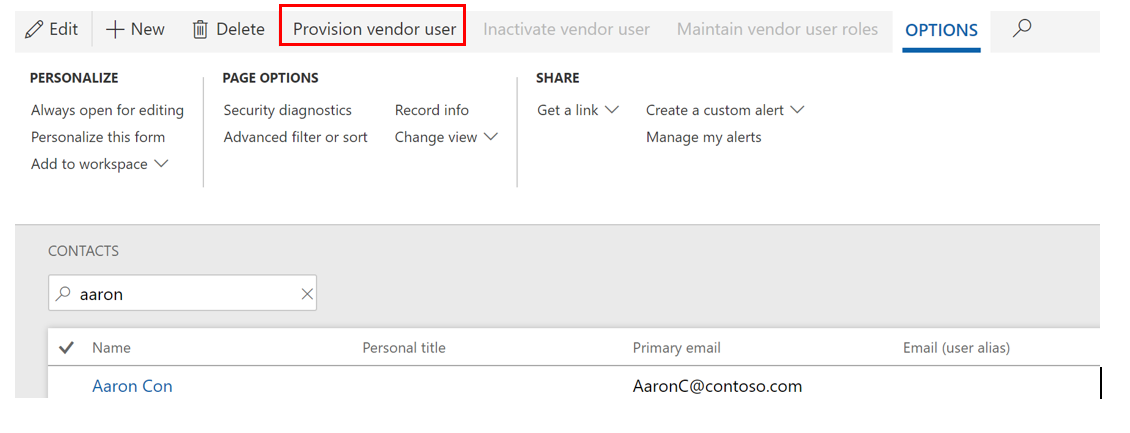Select Always open for editing
This screenshot has width=1130, height=433.
[107, 110]
